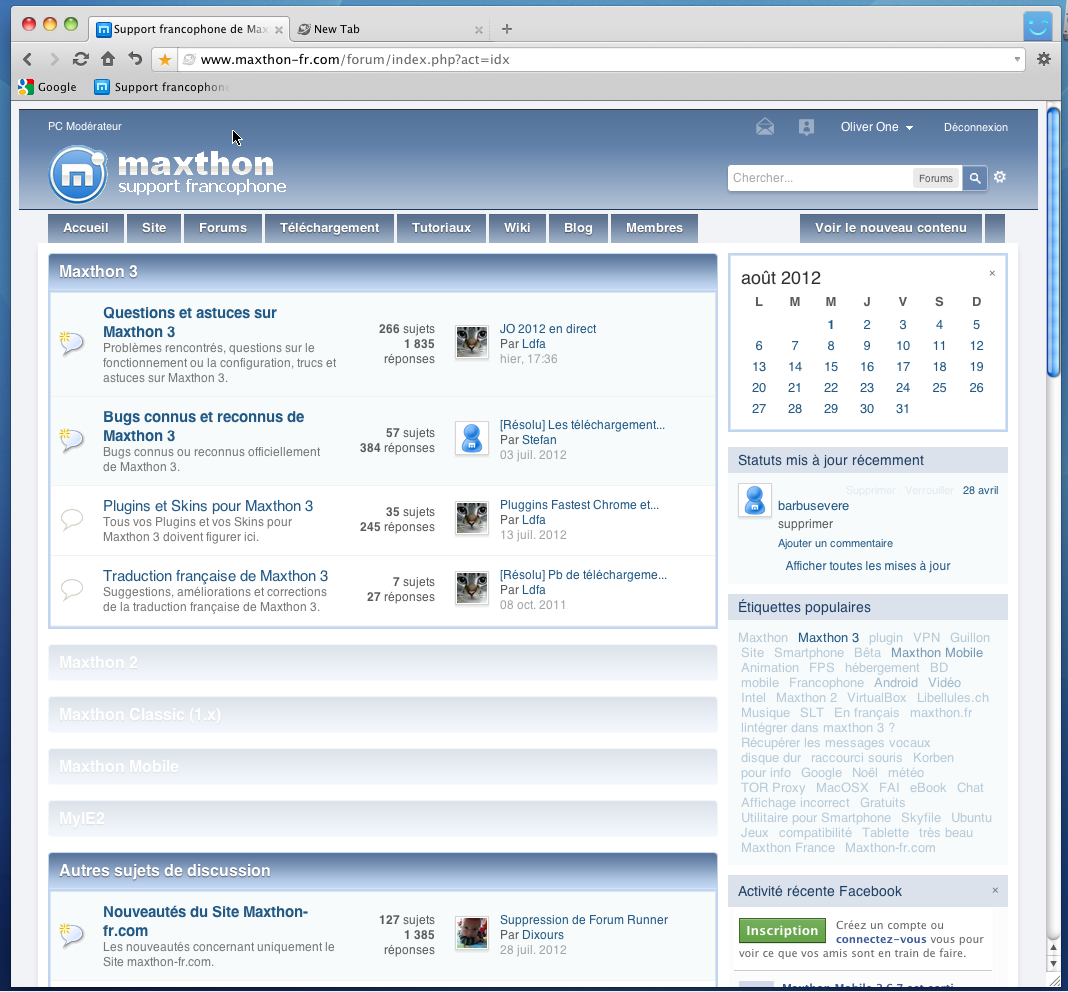This screenshot has width=1068, height=992.
Task: Click the Bugs connus forum bubble icon
Action: point(72,439)
